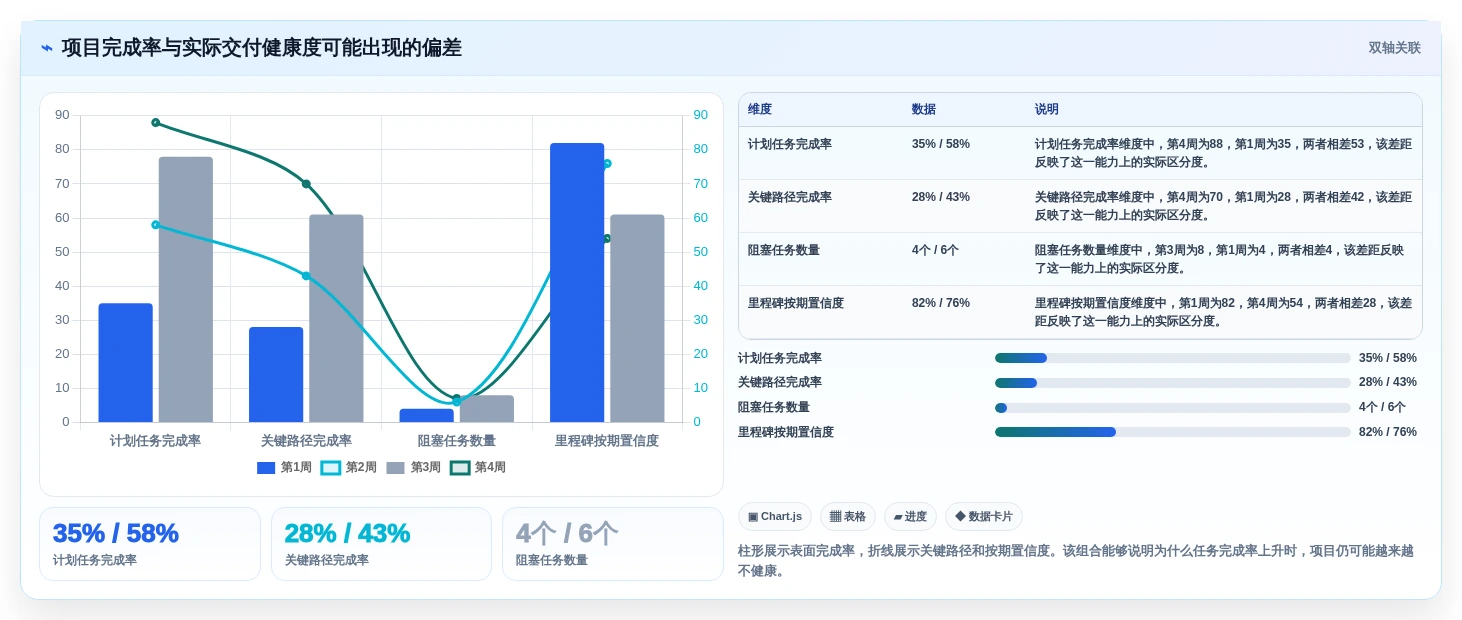1462x620 pixels.
Task: Click the 第3周 gray bar for 阻塞任务数量
Action: point(487,409)
